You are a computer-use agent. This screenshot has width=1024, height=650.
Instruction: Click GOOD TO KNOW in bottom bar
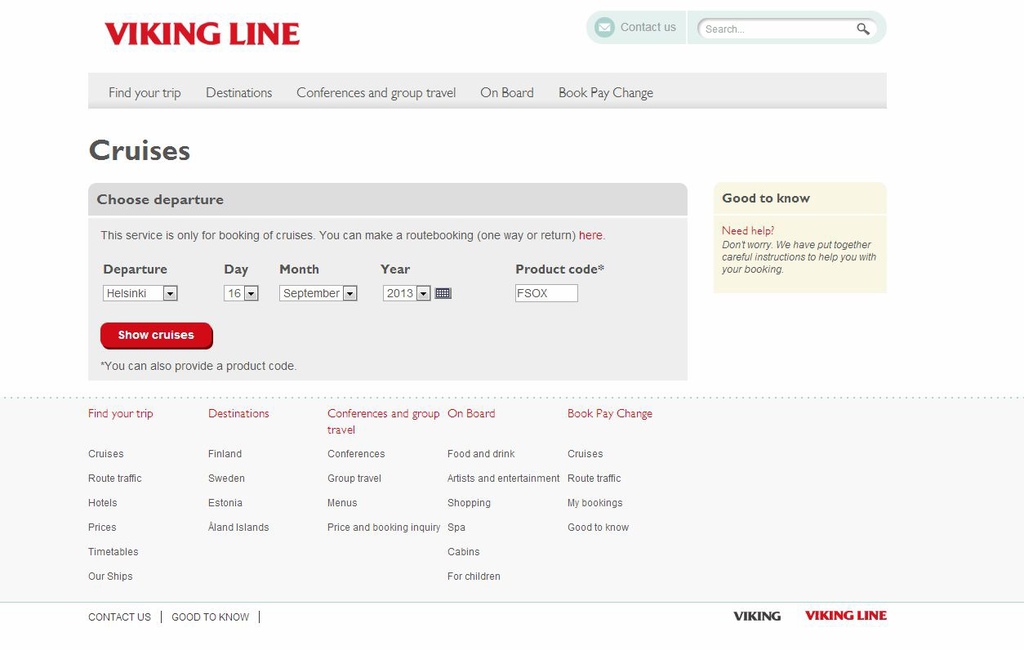[x=210, y=617]
